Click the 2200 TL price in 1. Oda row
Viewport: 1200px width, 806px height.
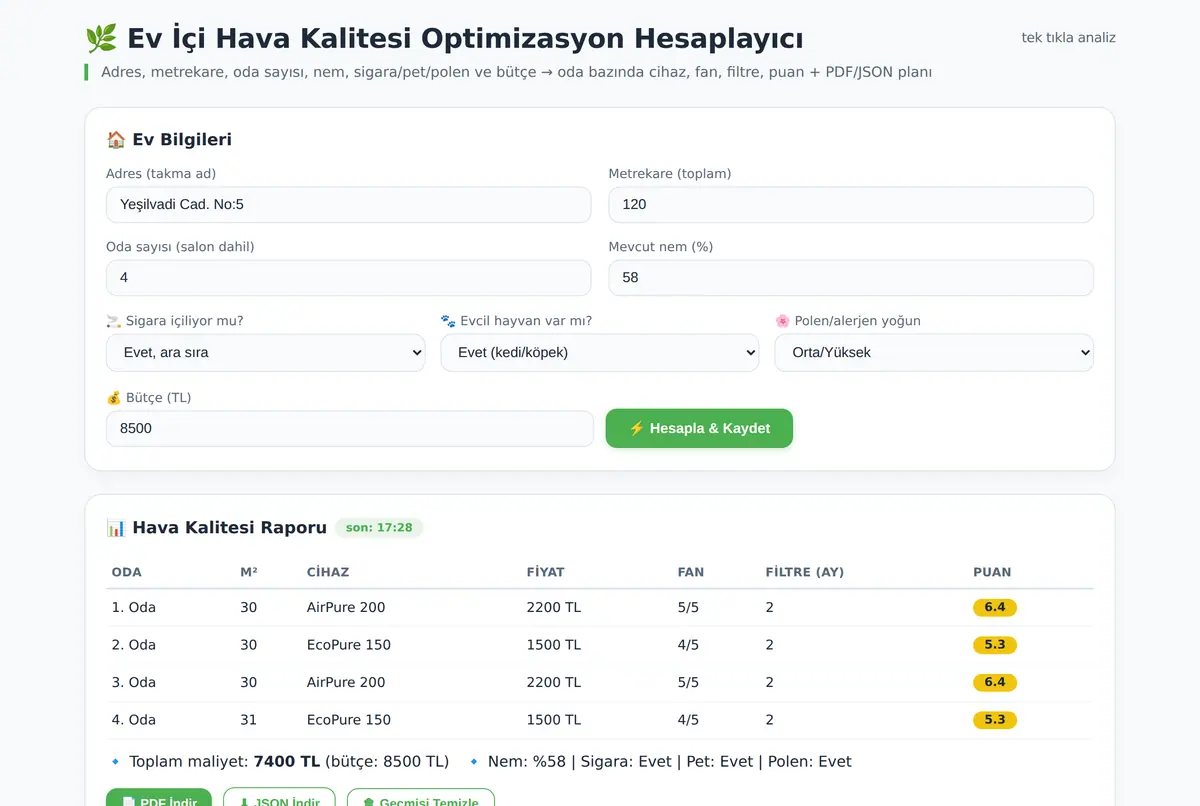click(554, 607)
